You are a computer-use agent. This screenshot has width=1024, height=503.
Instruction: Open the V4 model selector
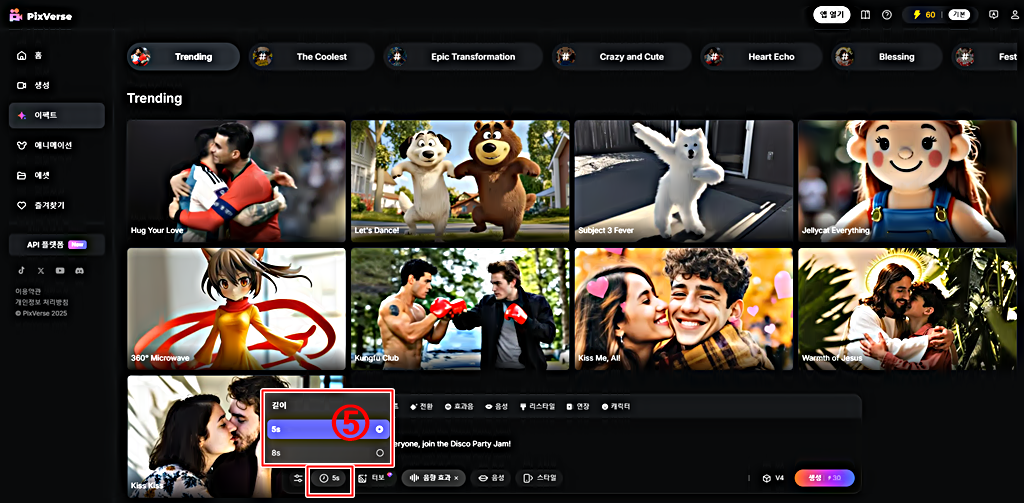coord(773,478)
